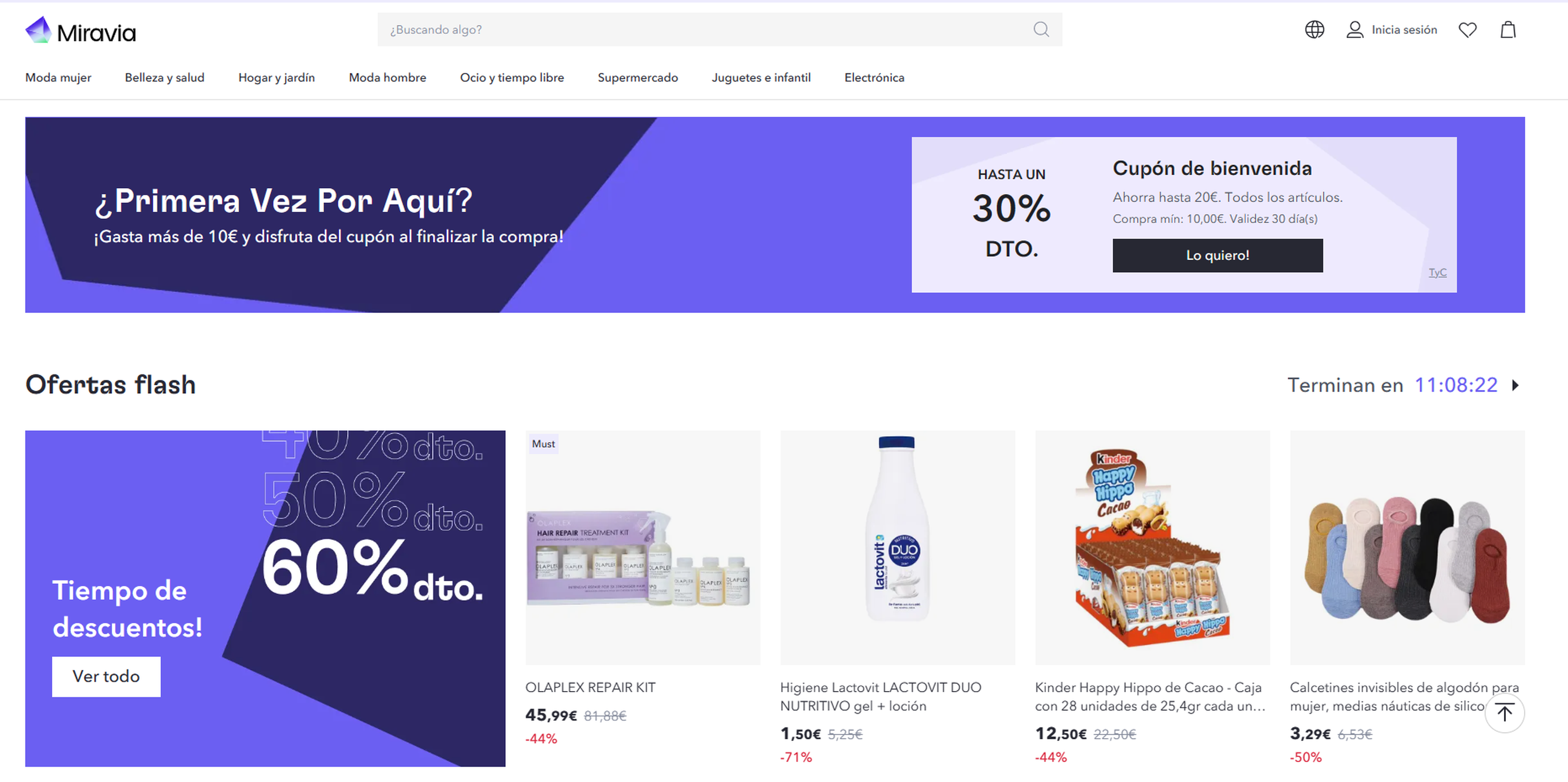Screen dimensions: 1568x782
Task: Click the Lo quiero! button
Action: pos(1217,255)
